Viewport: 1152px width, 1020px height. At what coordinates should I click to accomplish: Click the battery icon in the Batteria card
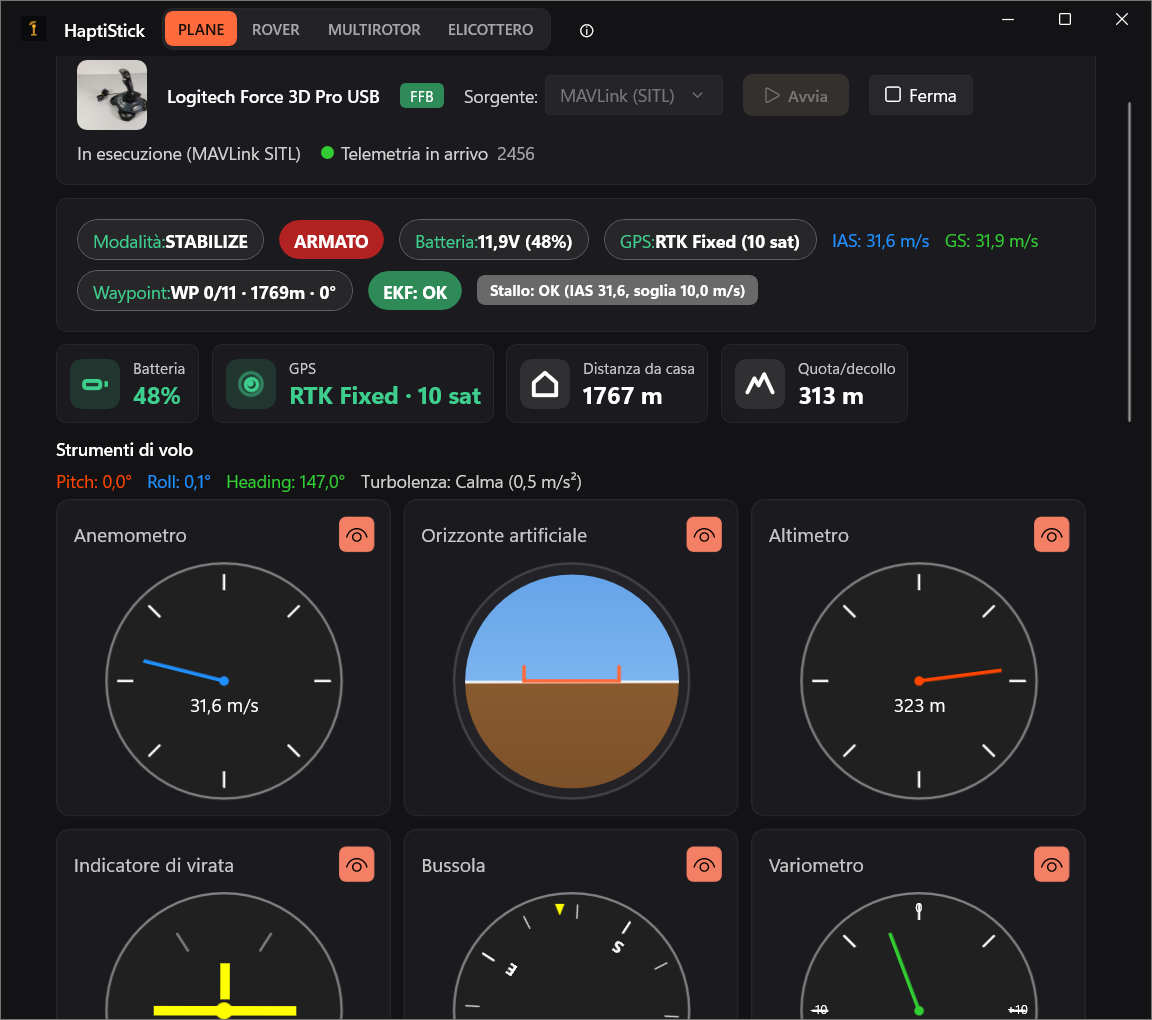[95, 384]
